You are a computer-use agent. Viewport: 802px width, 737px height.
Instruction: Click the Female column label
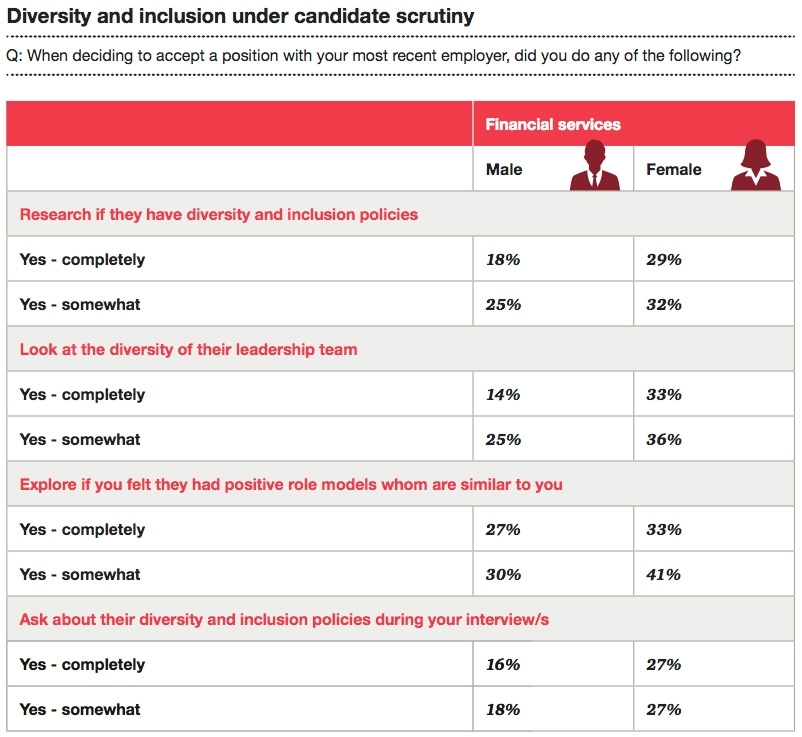click(x=674, y=170)
